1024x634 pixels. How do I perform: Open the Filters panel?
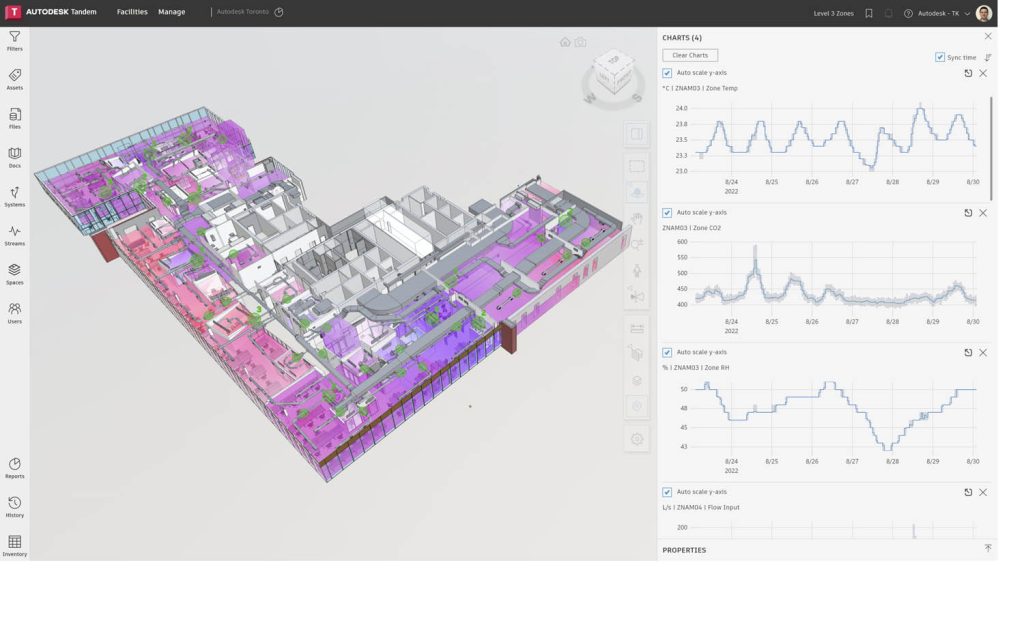[x=14, y=40]
